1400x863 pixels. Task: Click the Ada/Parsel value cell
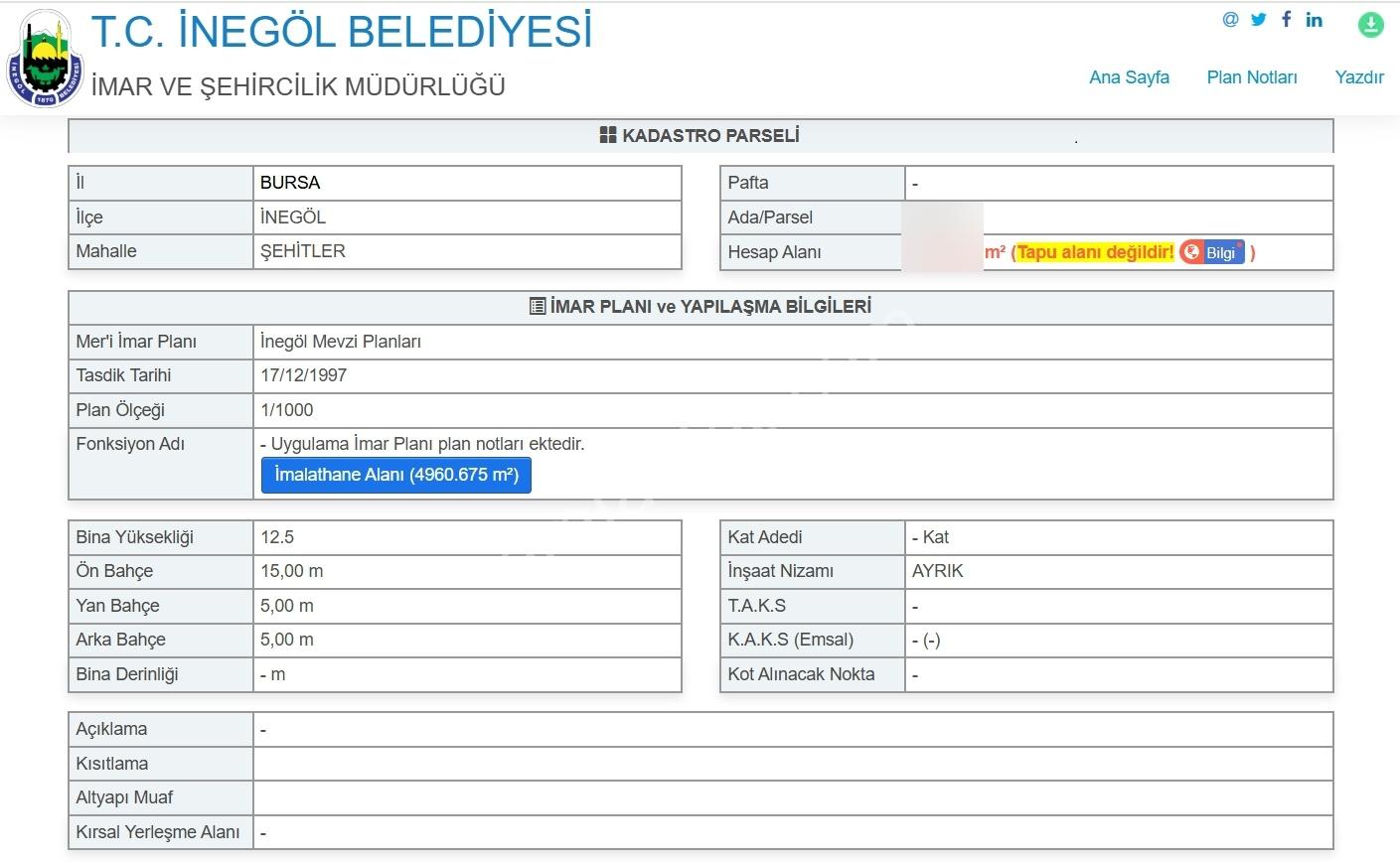1119,217
